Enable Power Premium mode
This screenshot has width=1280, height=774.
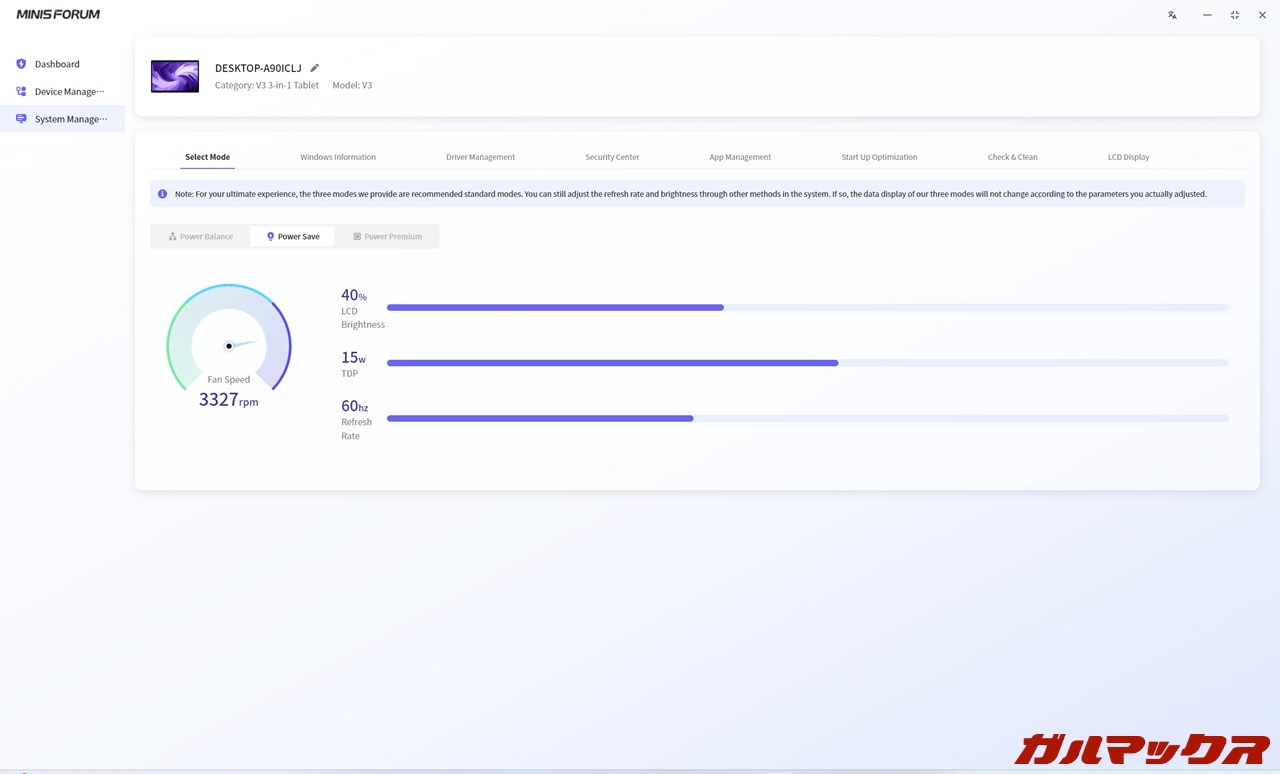[387, 237]
